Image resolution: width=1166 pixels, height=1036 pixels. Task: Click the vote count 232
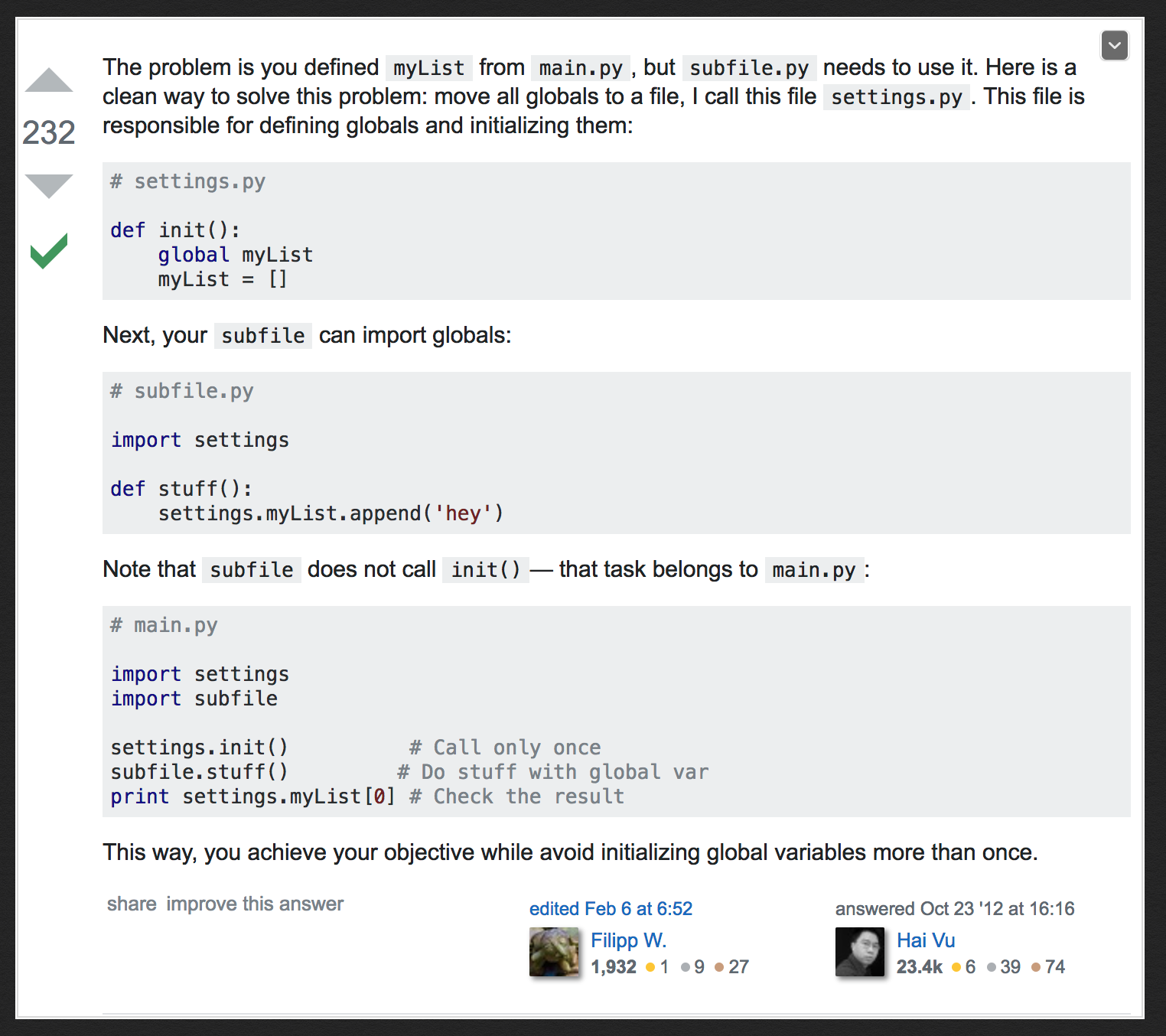tap(49, 133)
